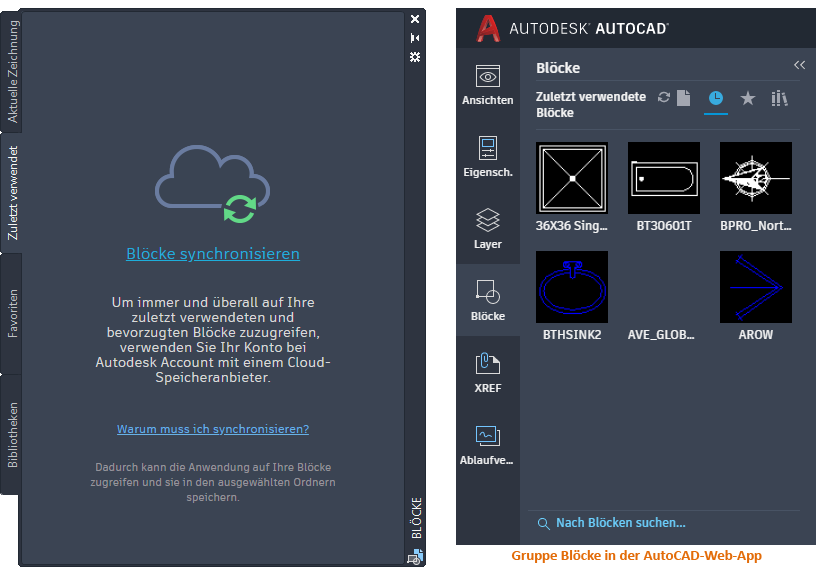Select the AROW block thumbnail
816x567 pixels.
(x=756, y=287)
